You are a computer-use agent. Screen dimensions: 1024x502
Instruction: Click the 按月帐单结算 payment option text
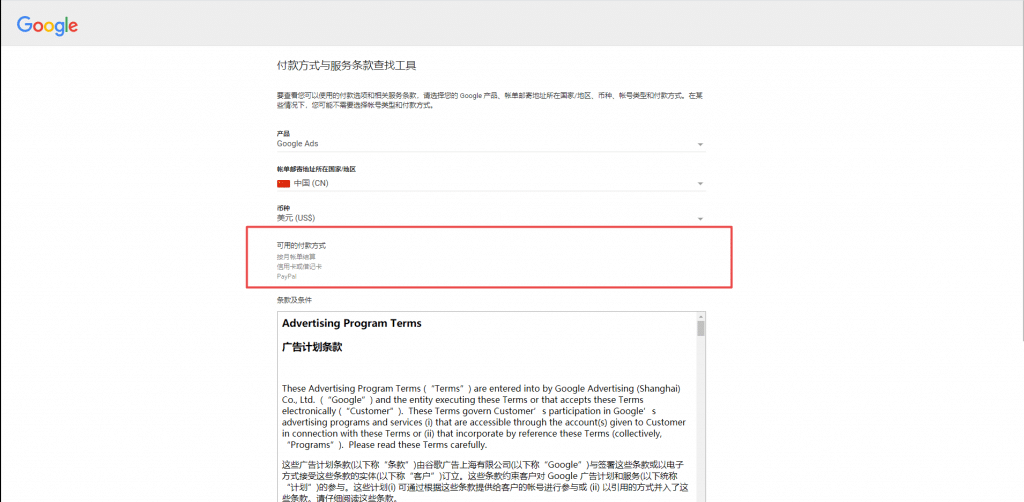click(x=296, y=257)
